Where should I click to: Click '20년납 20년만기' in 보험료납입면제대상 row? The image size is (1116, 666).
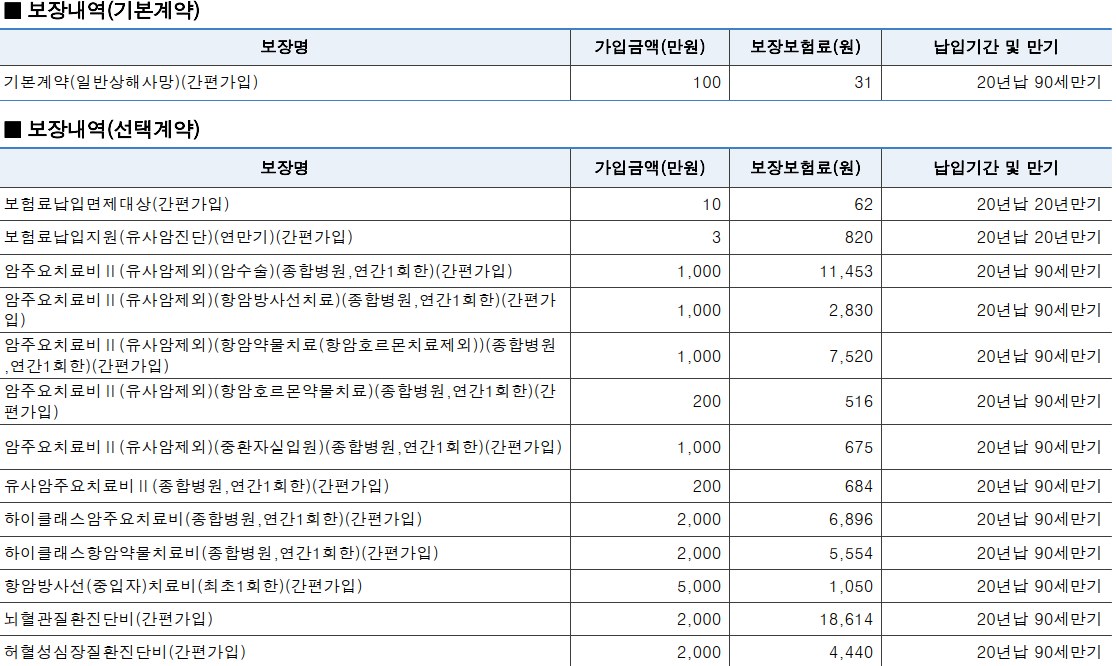(1038, 205)
